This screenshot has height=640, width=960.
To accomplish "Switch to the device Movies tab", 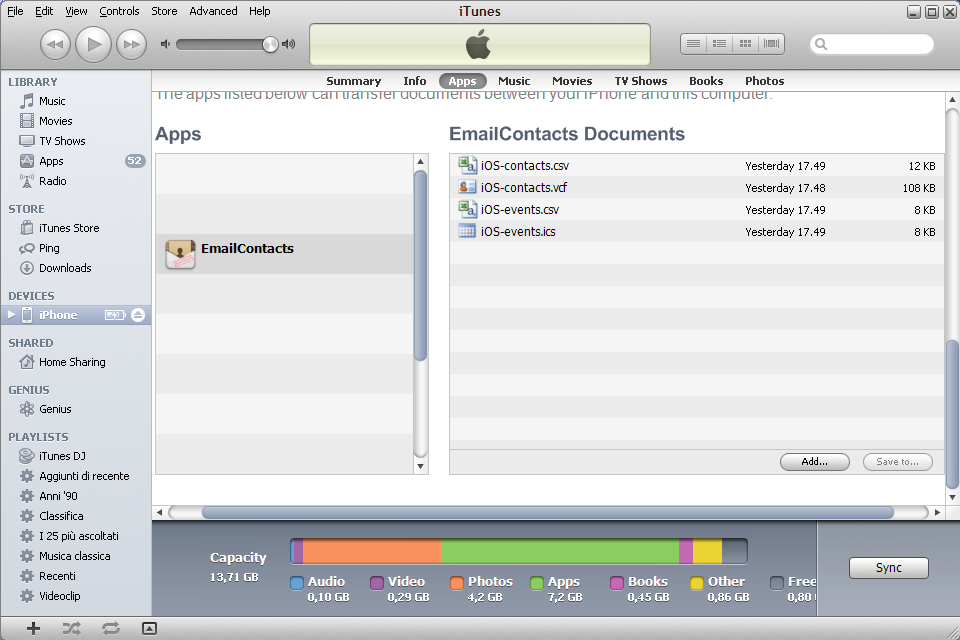I will tap(572, 81).
